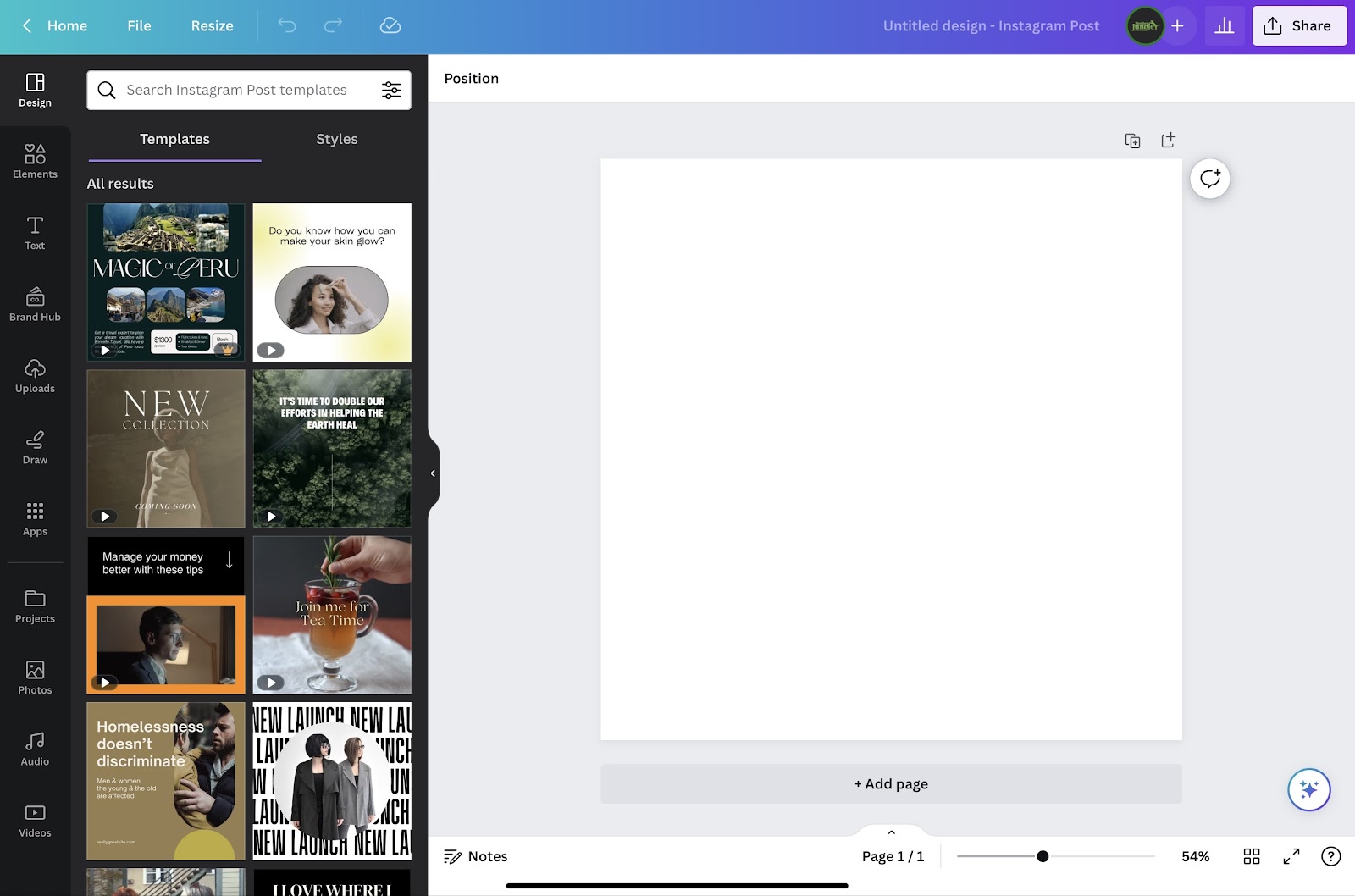Add a comment to the page
Viewport: 1355px width, 896px height.
click(x=1210, y=179)
